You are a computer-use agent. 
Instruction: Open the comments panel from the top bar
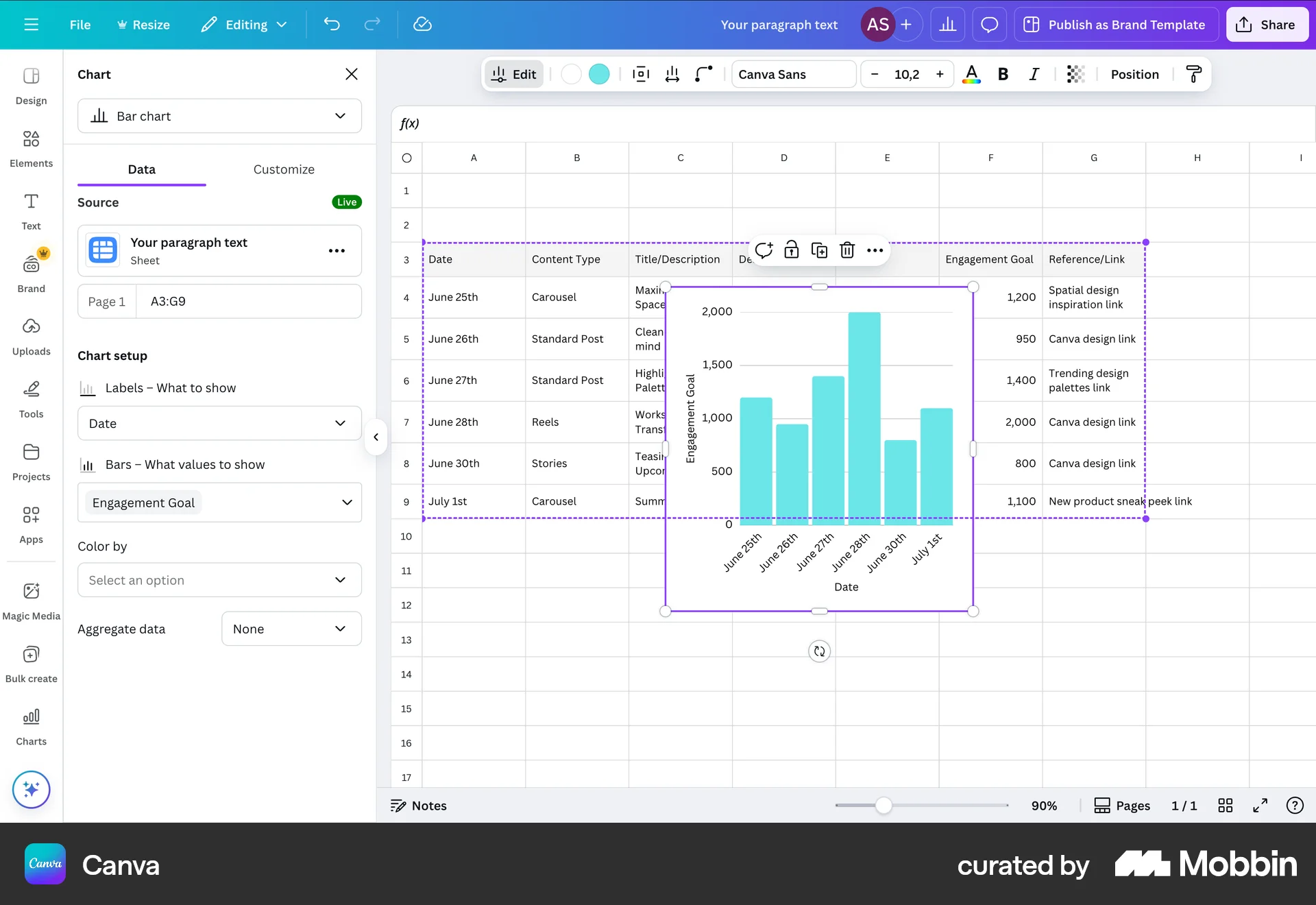[x=989, y=24]
